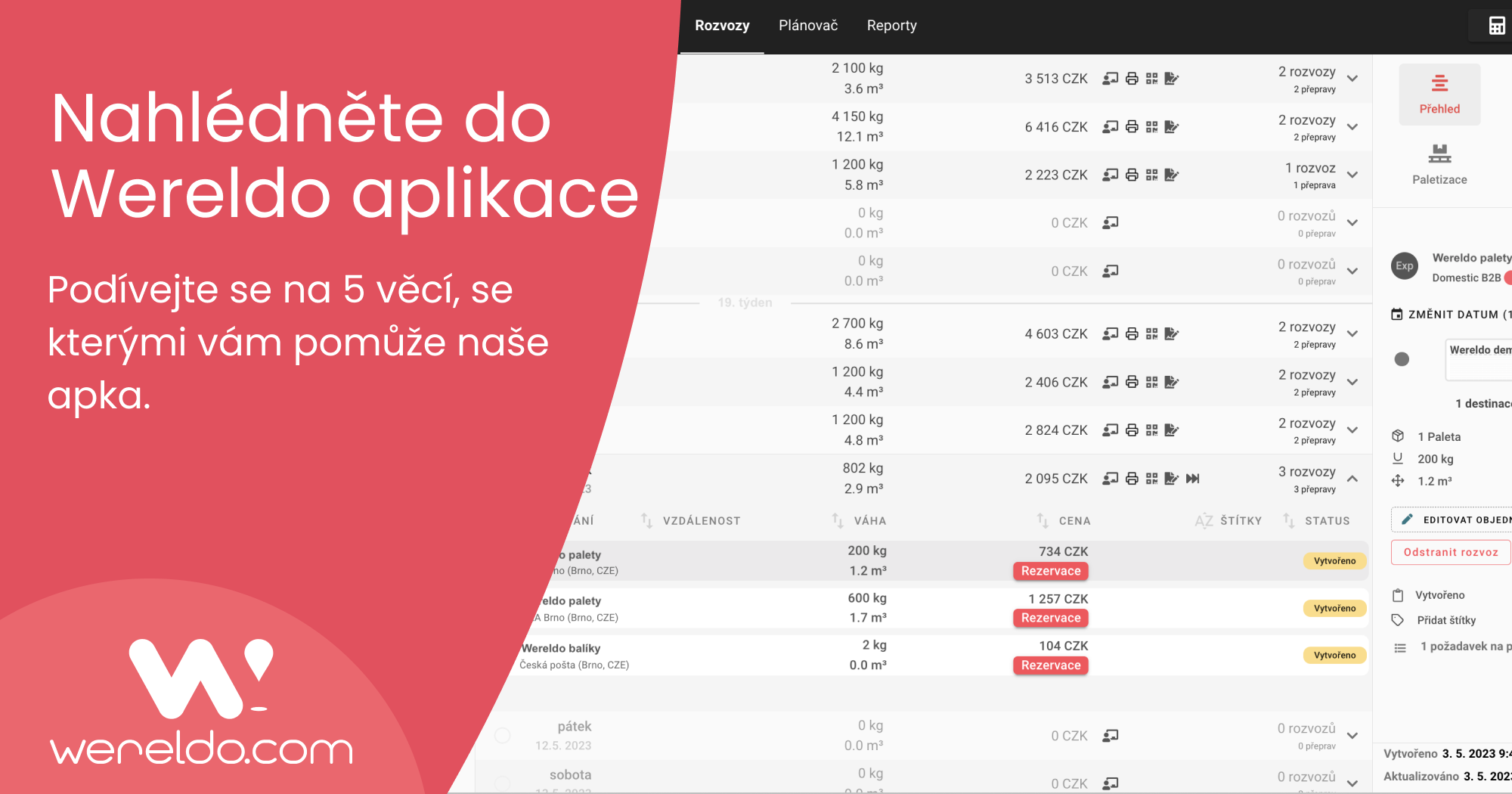Select the Přehled panel tab
The height and width of the screenshot is (794, 1512).
coord(1439,95)
